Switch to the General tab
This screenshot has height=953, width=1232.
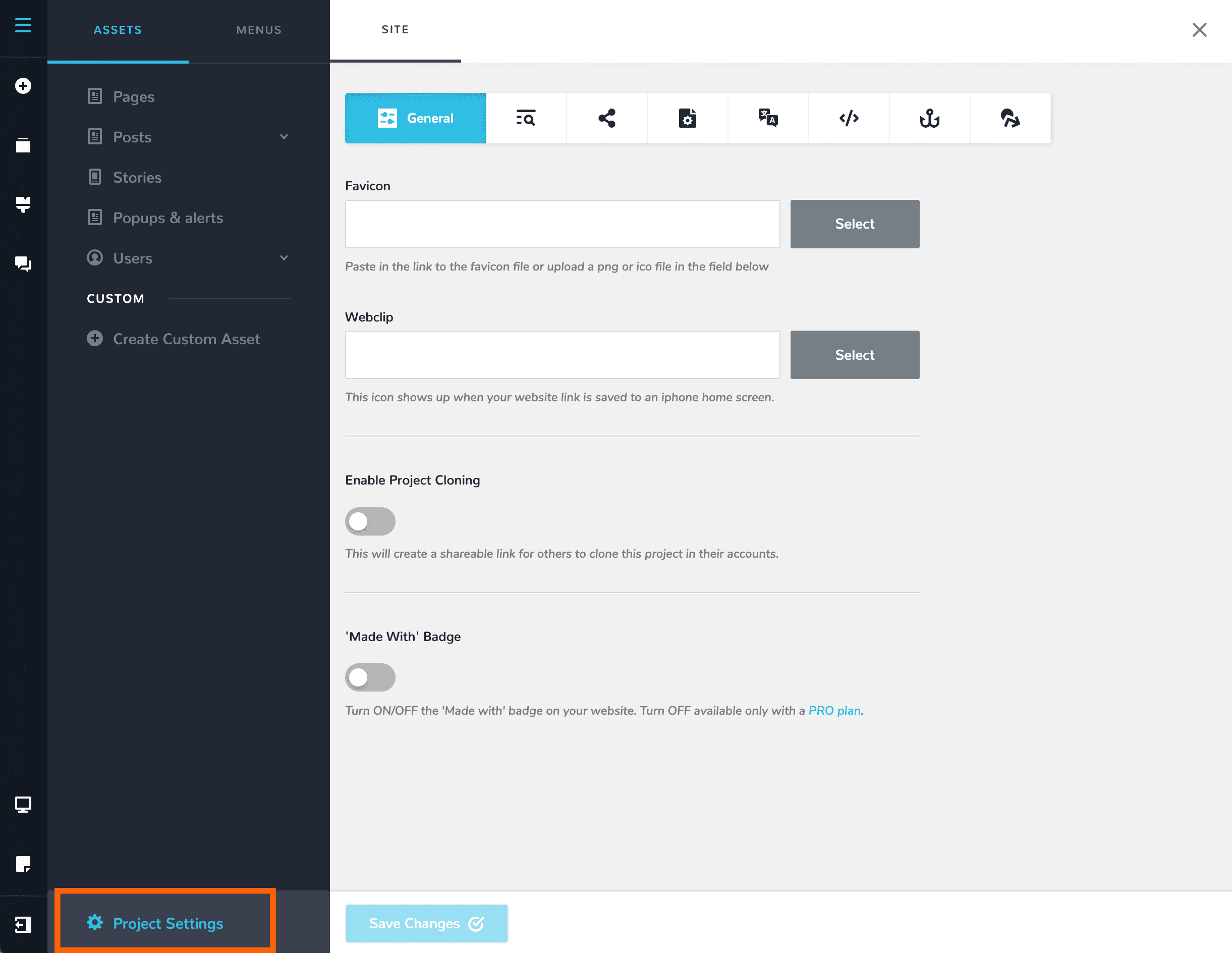pyautogui.click(x=415, y=118)
